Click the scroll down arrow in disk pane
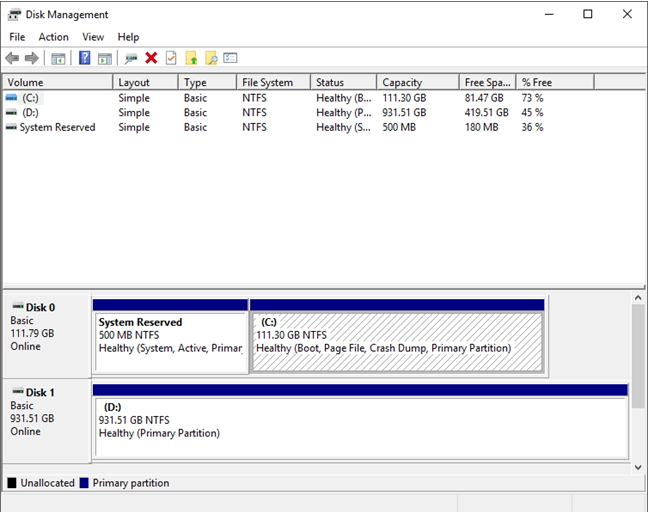650x512 pixels. [638, 467]
